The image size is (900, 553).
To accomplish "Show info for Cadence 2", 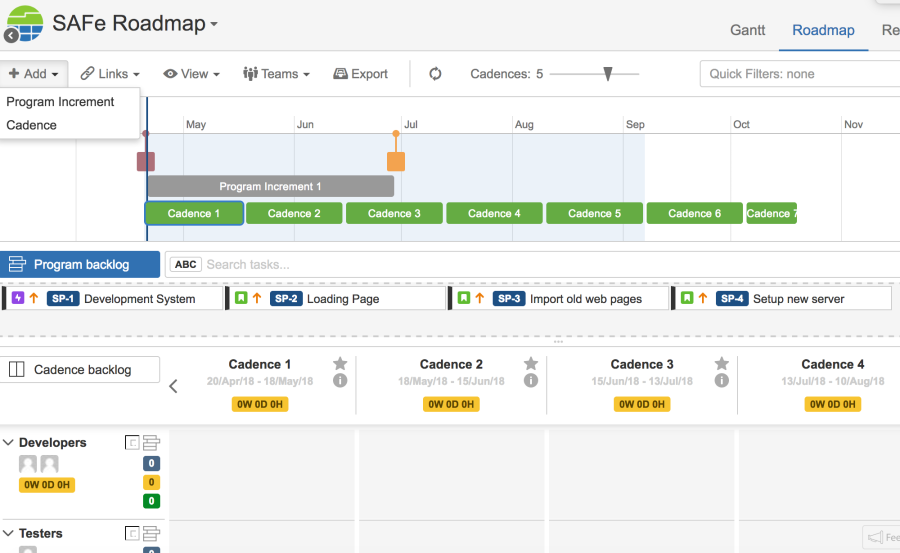I will pos(531,380).
